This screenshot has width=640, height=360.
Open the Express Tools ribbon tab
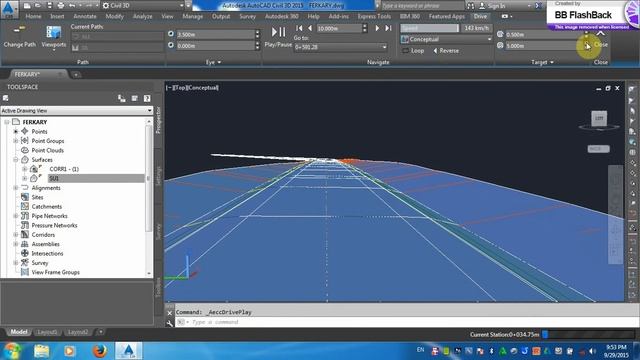[x=374, y=16]
